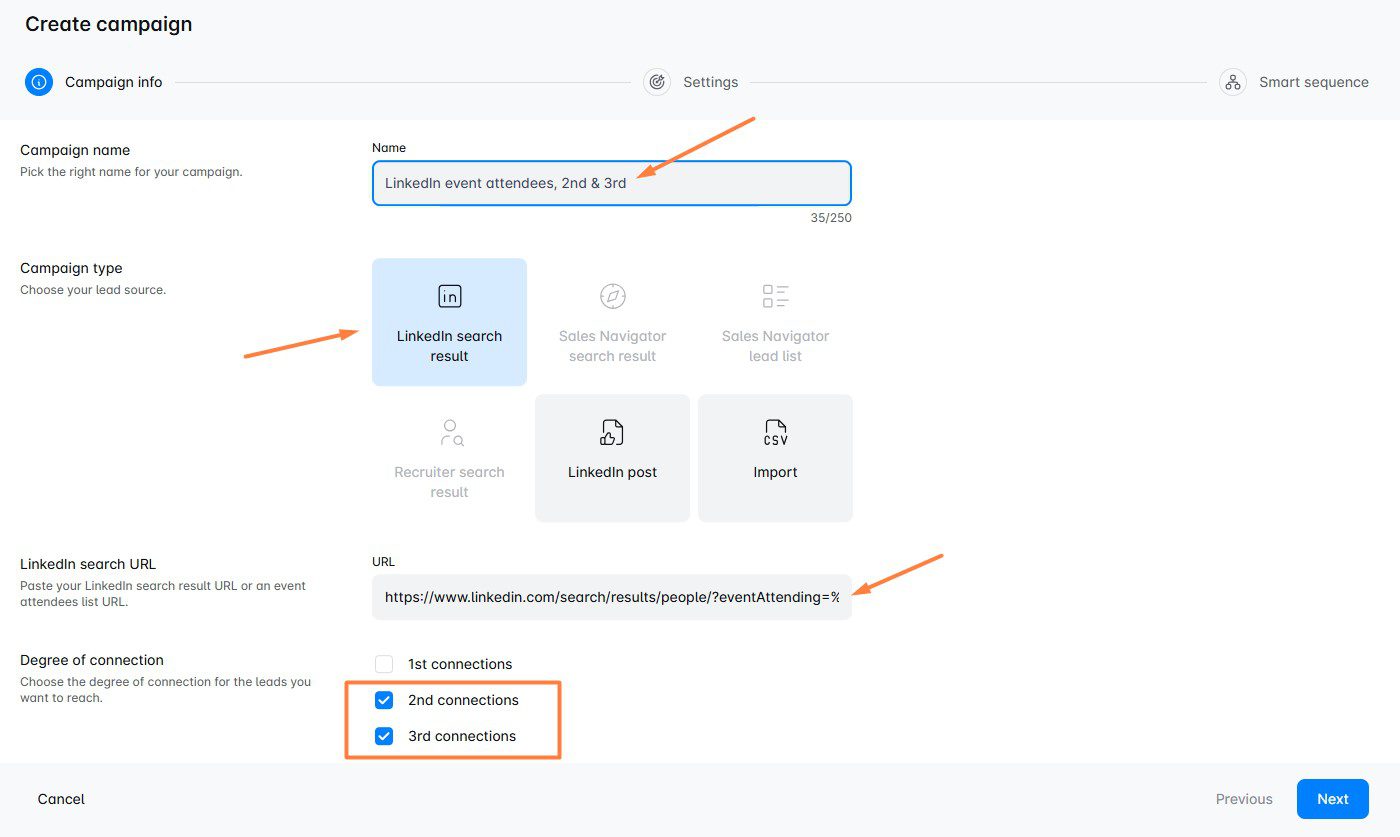Click the Recruiter person-search icon
Screen dimensions: 1400x837
(451, 432)
